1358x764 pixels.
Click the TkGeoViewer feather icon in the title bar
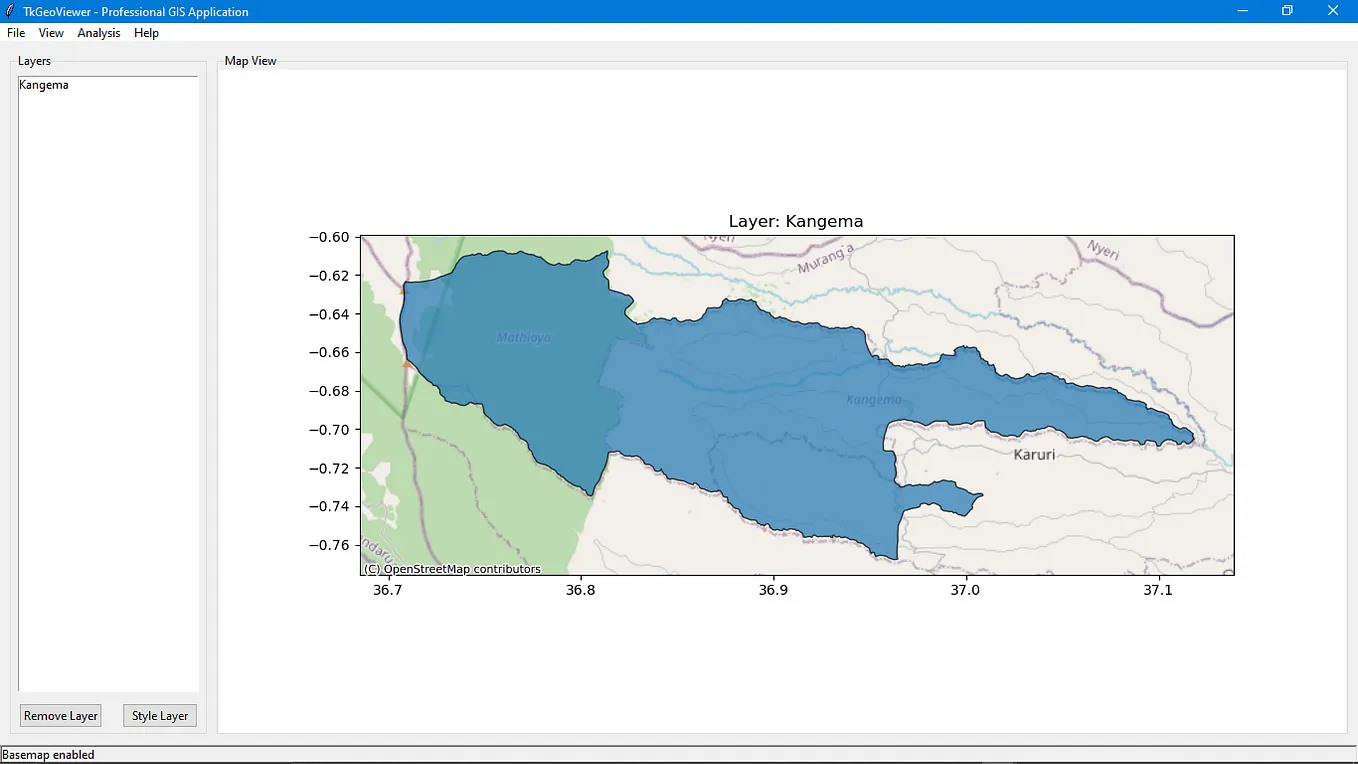[x=10, y=11]
